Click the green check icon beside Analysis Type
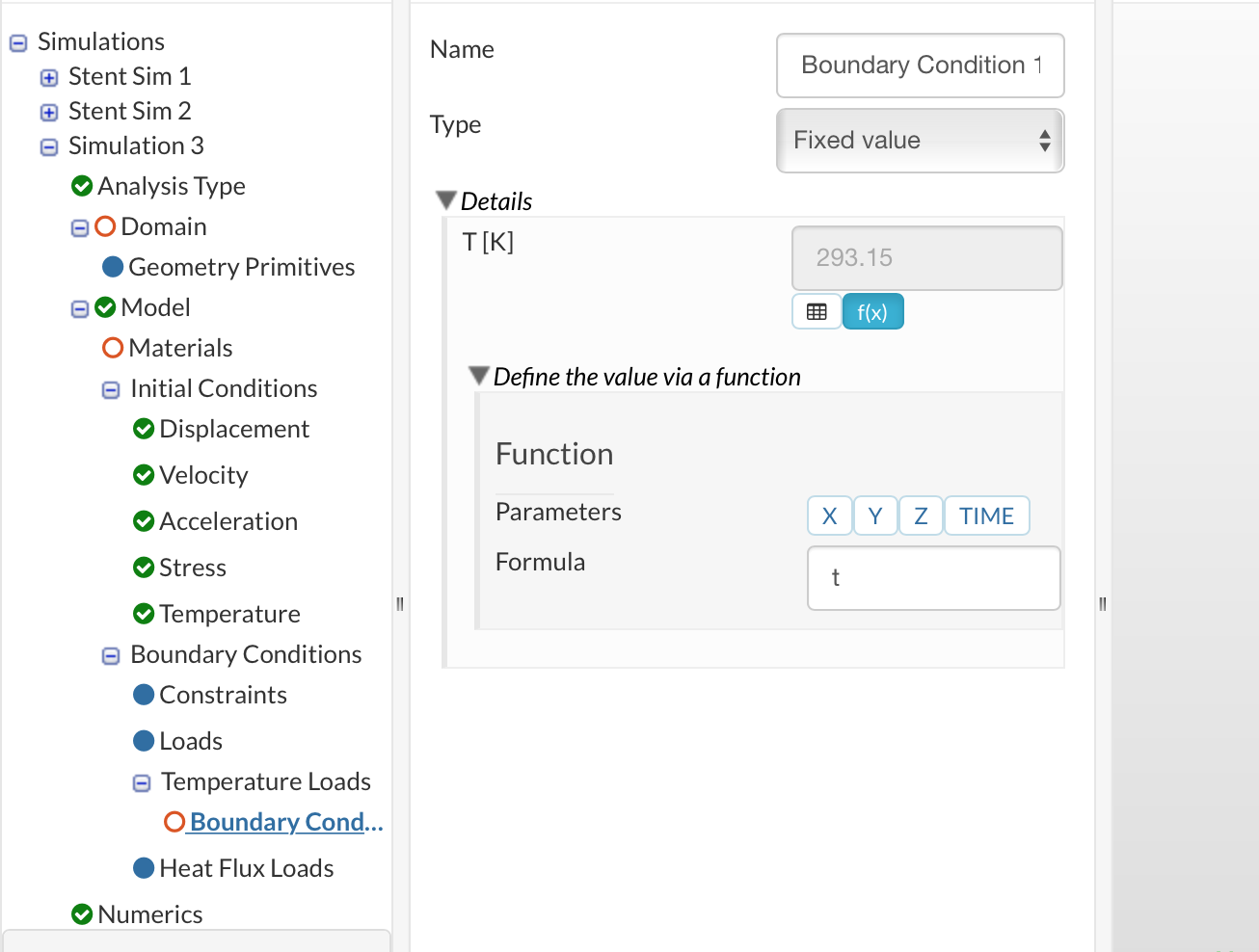Image resolution: width=1259 pixels, height=952 pixels. point(83,186)
